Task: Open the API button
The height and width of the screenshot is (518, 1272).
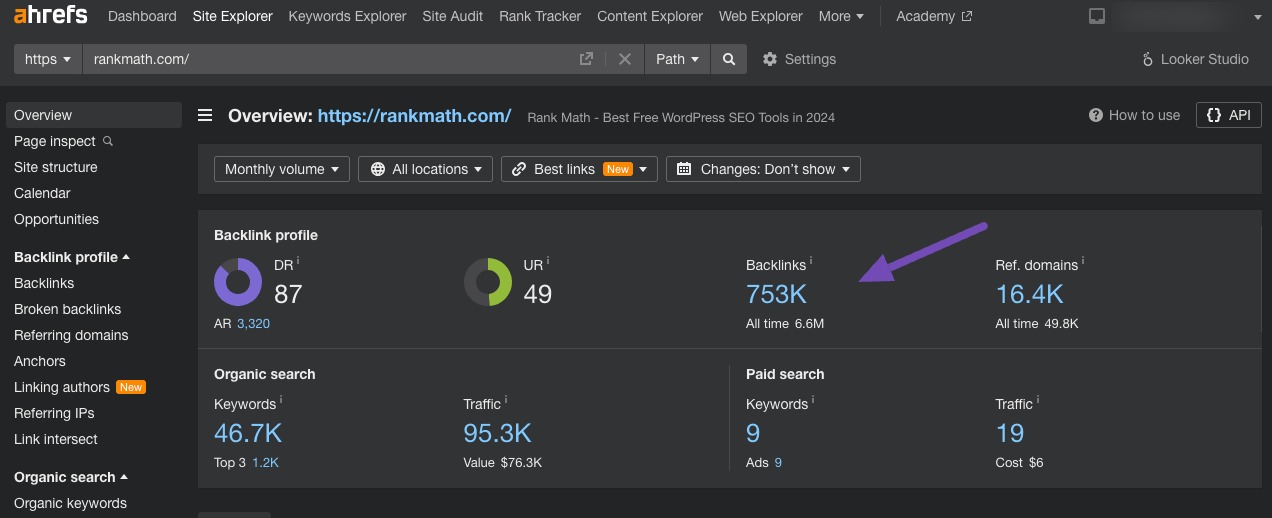Action: click(x=1228, y=115)
